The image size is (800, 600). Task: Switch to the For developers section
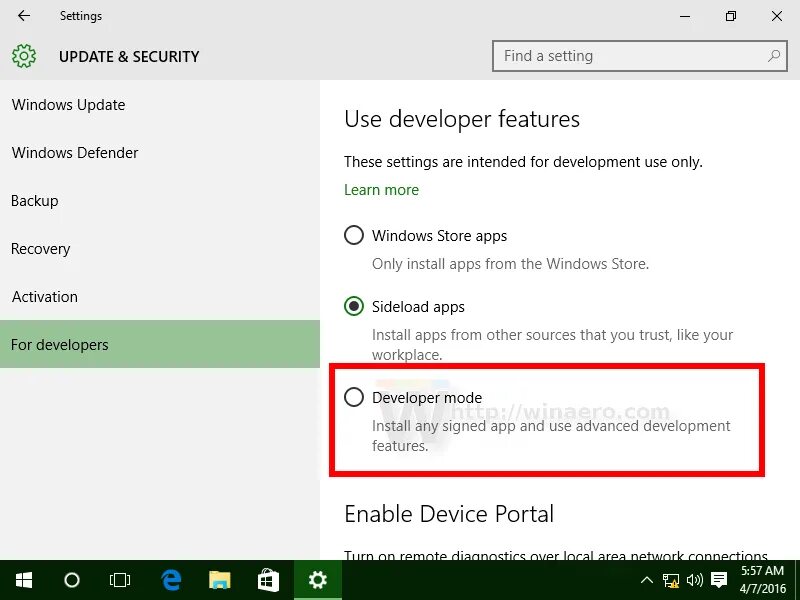(59, 344)
